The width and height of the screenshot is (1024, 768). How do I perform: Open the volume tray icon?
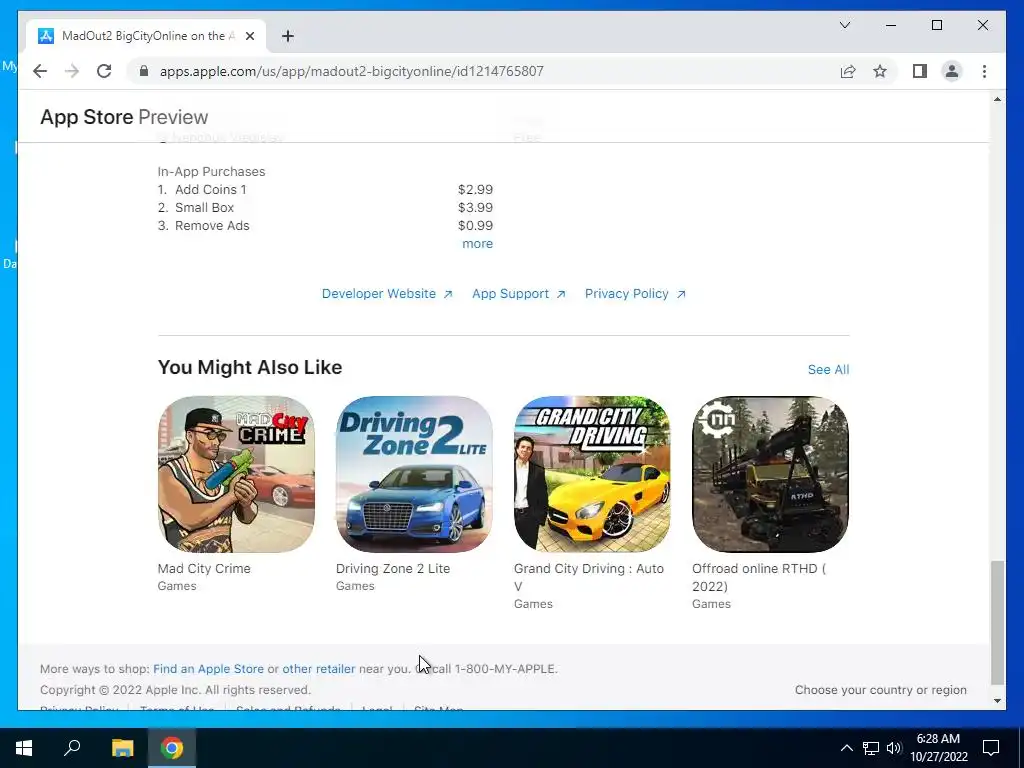click(x=893, y=748)
